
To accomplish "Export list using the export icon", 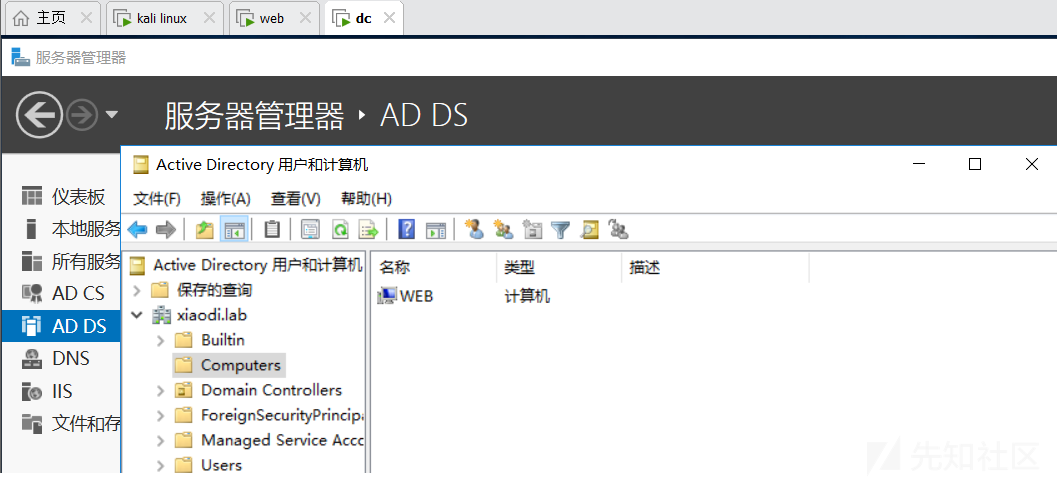I will point(369,230).
